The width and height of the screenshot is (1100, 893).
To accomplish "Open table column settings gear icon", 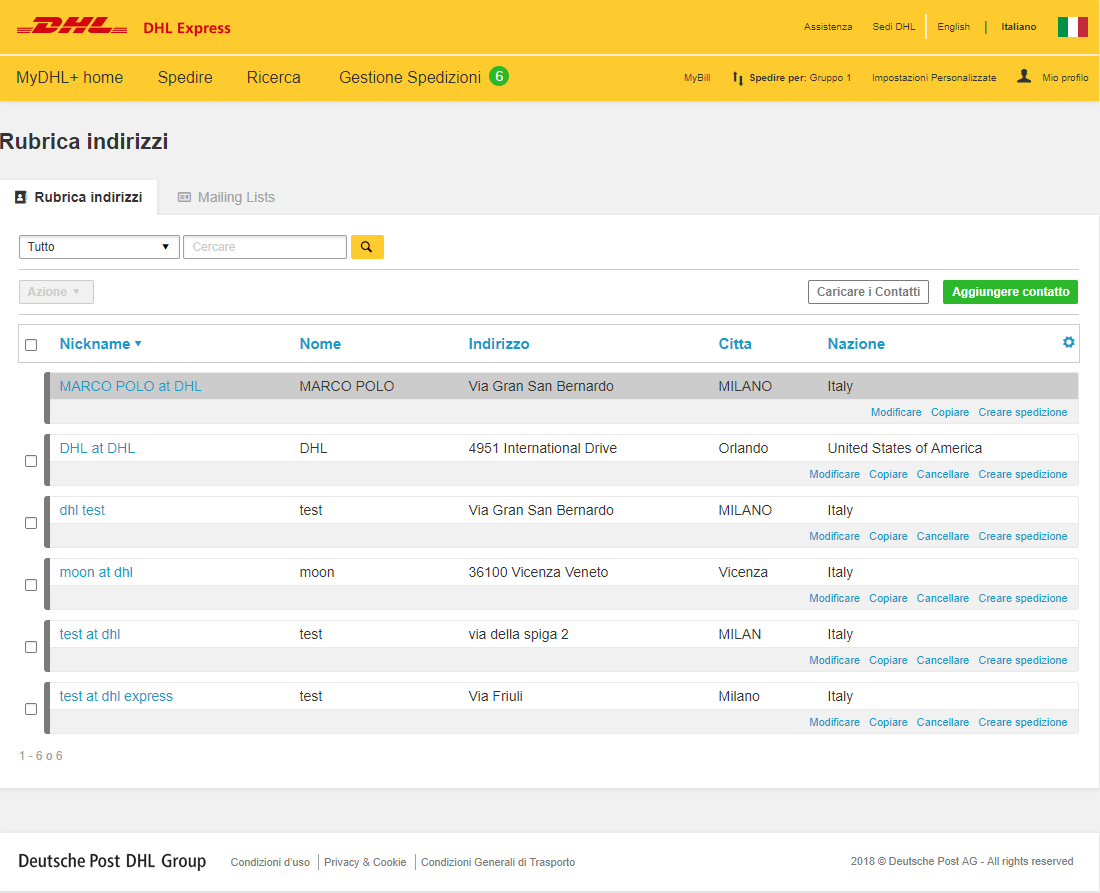I will (1068, 342).
